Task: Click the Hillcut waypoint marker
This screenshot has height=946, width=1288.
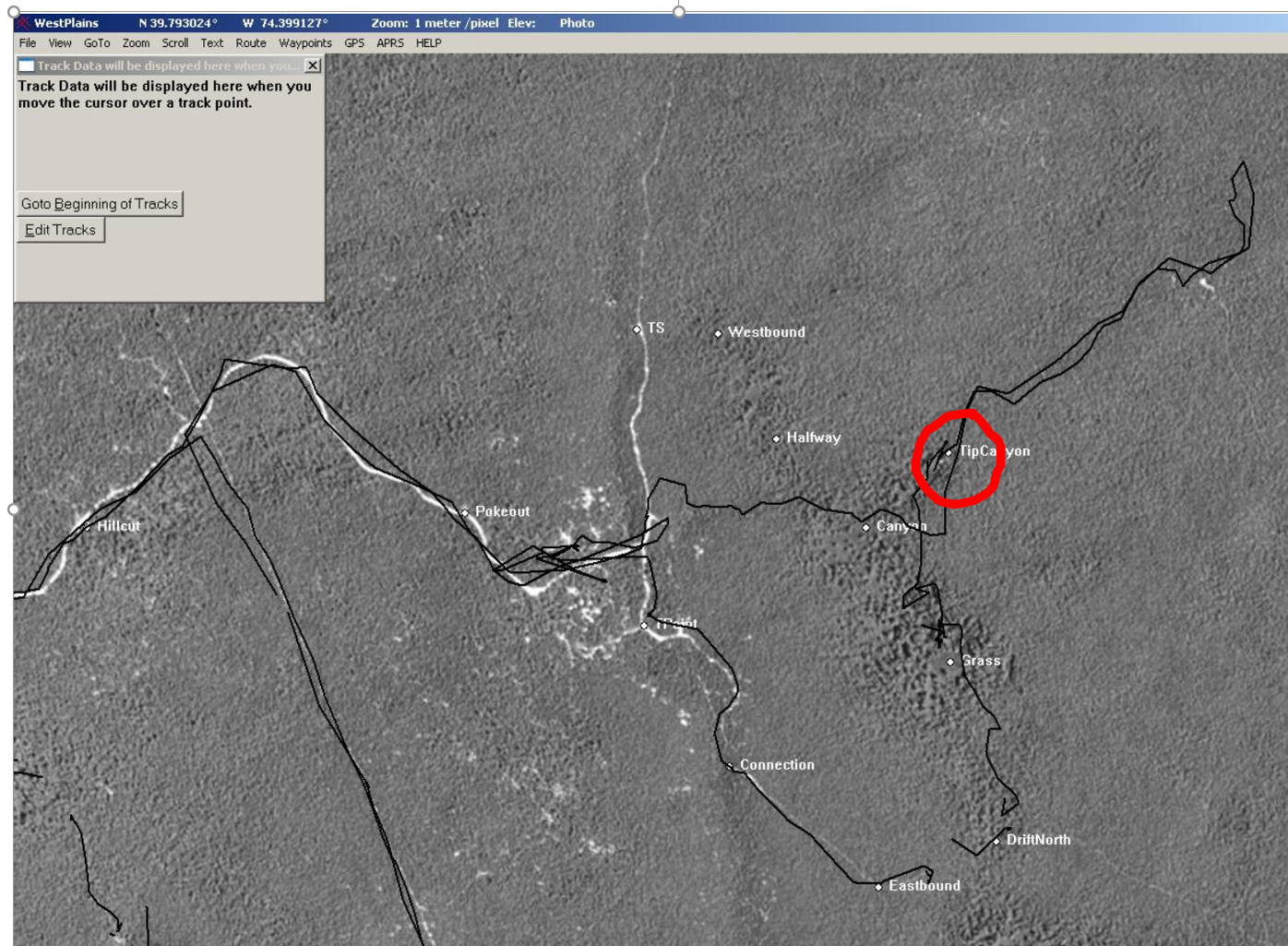Action: (87, 527)
